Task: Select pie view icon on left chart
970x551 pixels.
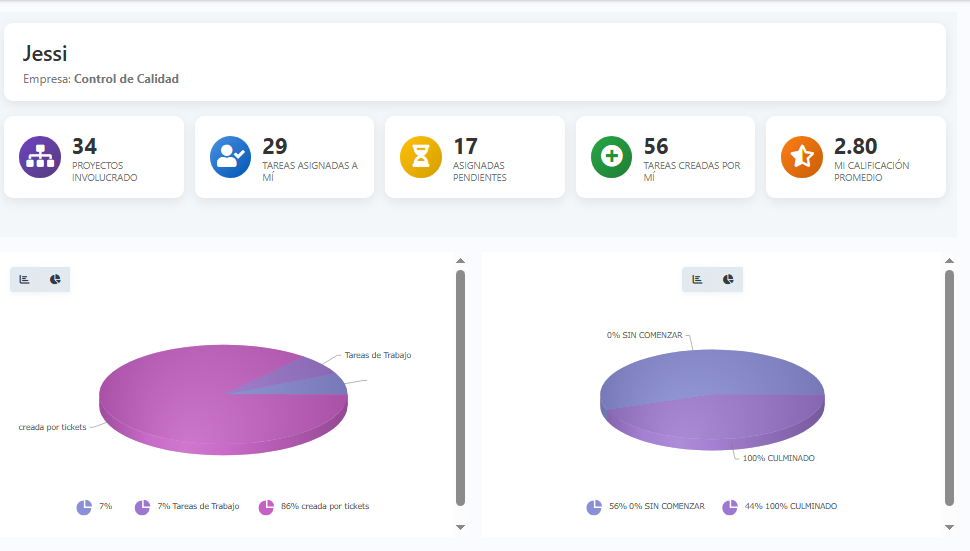Action: tap(55, 279)
